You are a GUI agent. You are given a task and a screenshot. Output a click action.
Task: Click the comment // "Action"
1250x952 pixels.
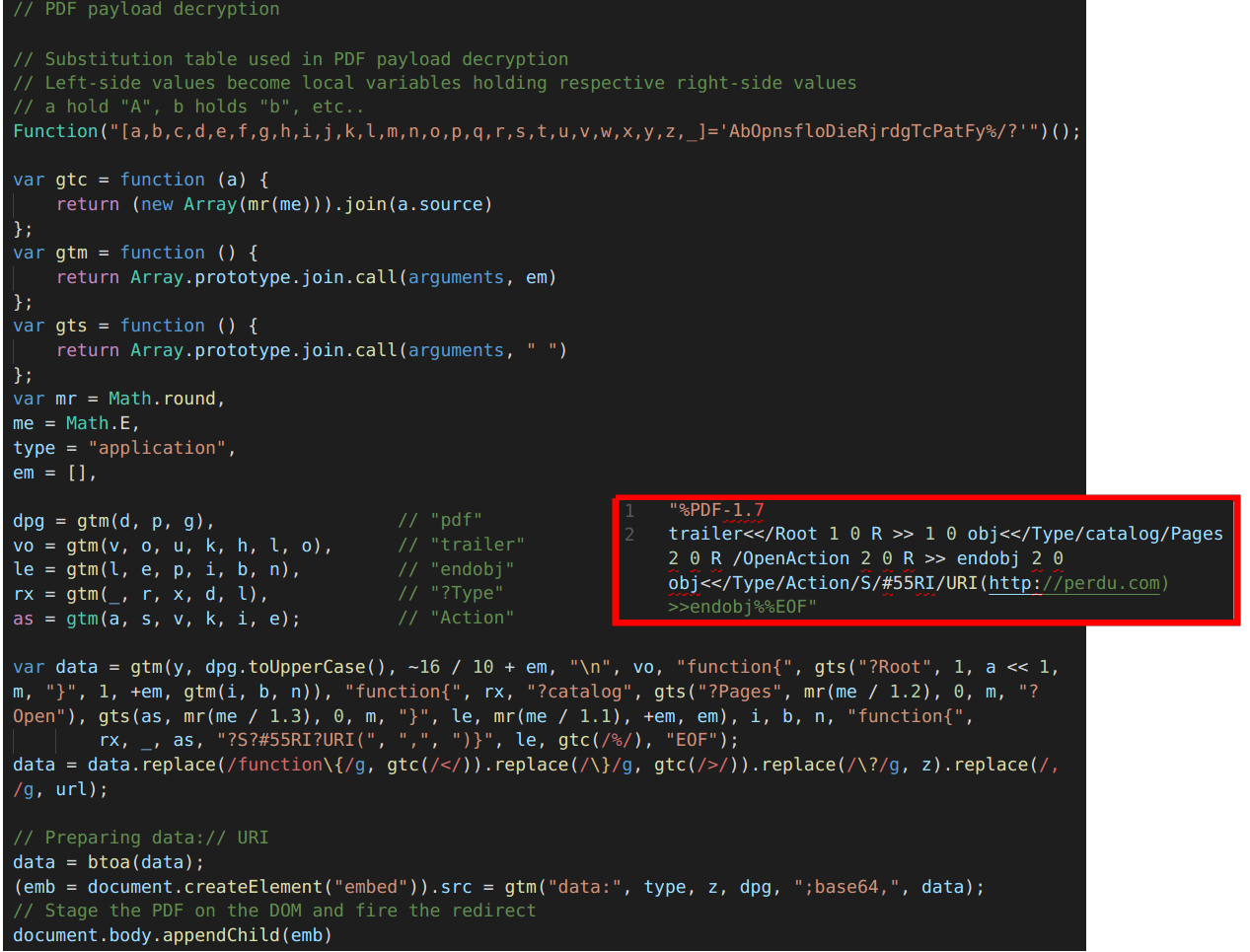click(x=456, y=618)
